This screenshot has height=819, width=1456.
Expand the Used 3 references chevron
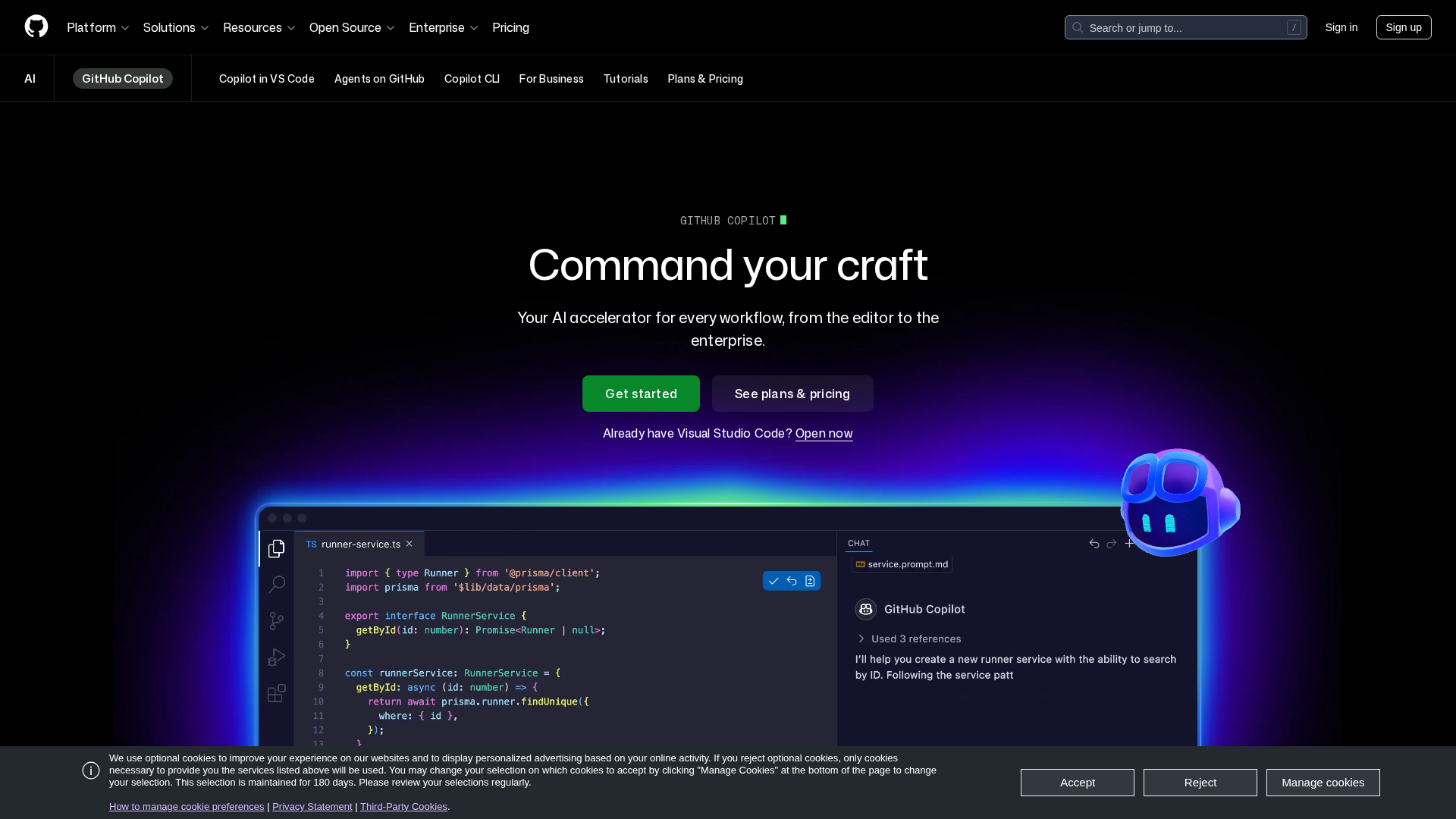click(861, 639)
